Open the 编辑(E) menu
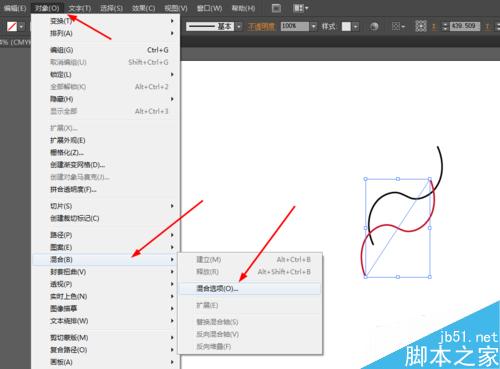Screen dimensions: 500x369 click(15, 8)
